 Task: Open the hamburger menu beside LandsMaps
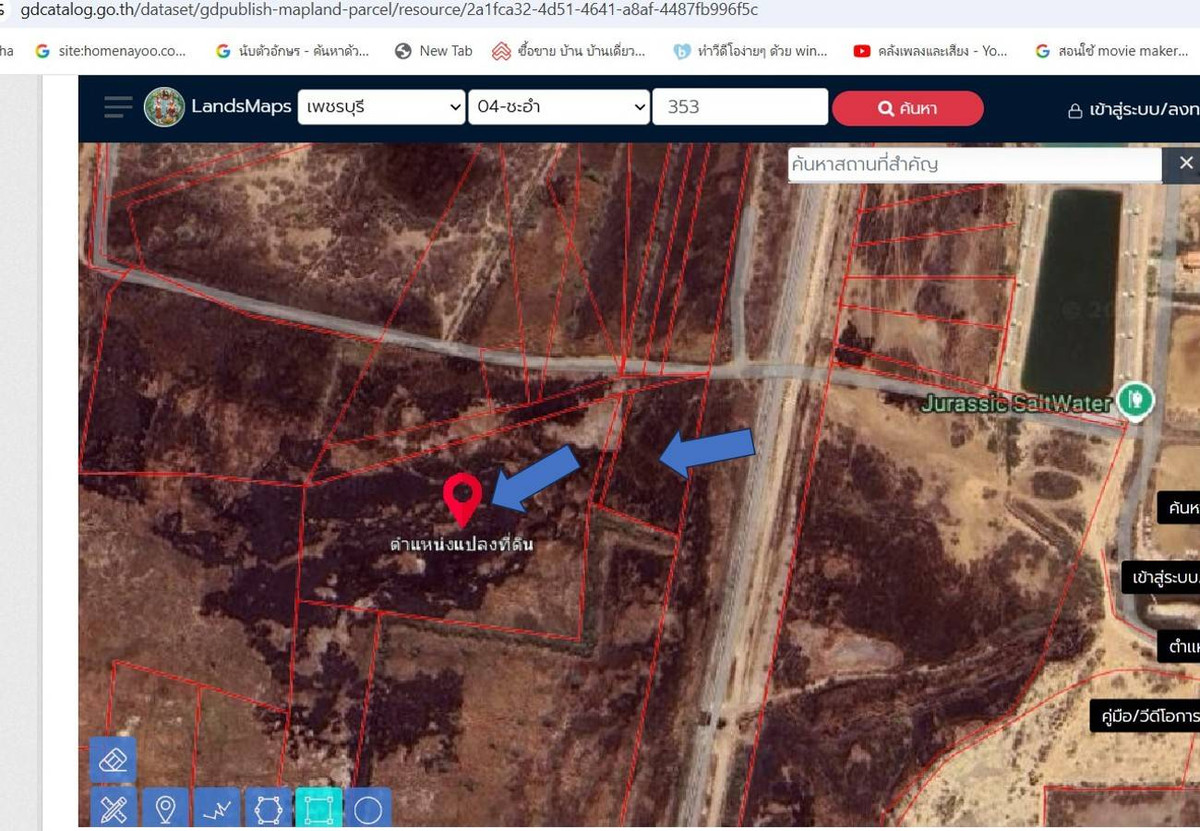point(117,107)
